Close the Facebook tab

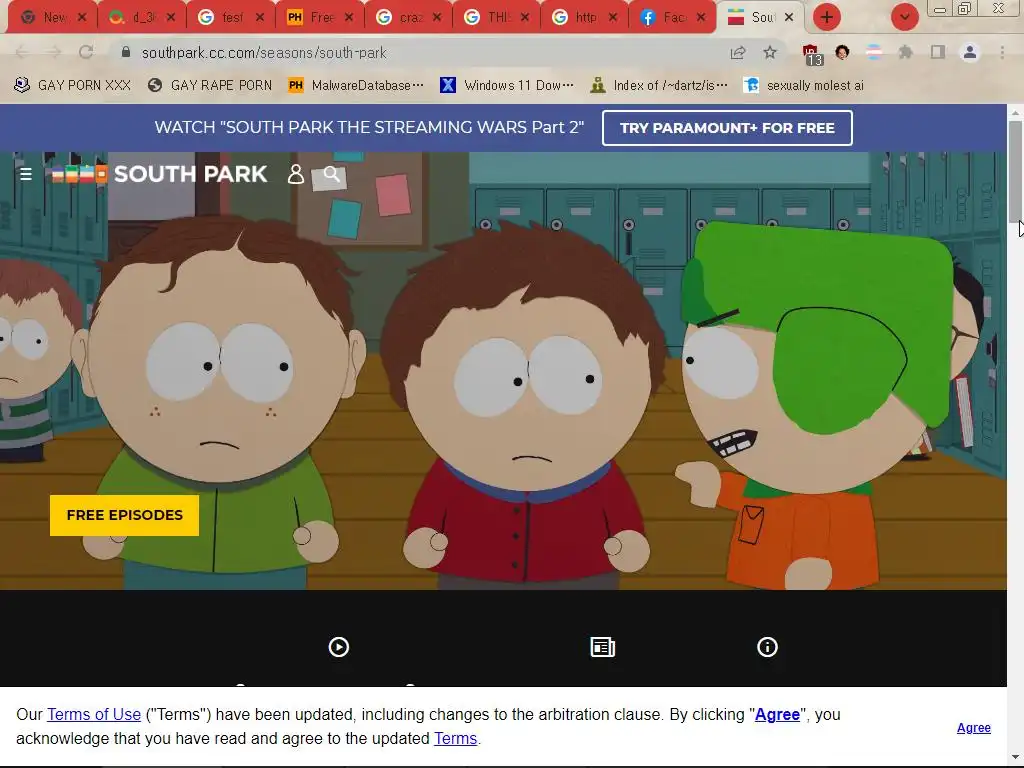coord(701,17)
